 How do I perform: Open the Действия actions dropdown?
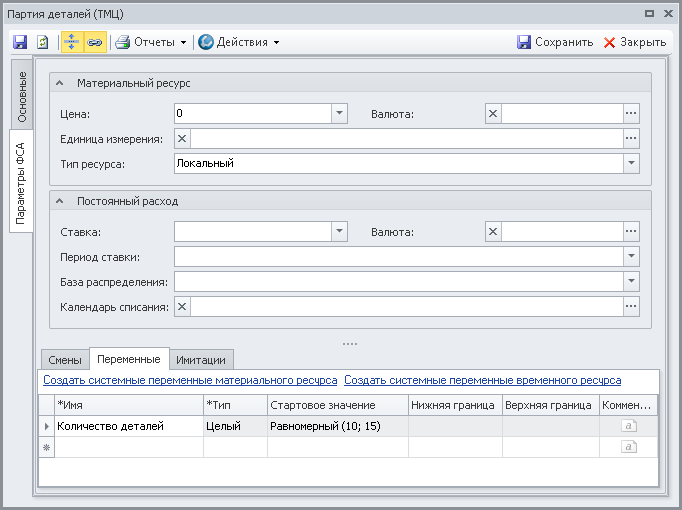pos(239,42)
